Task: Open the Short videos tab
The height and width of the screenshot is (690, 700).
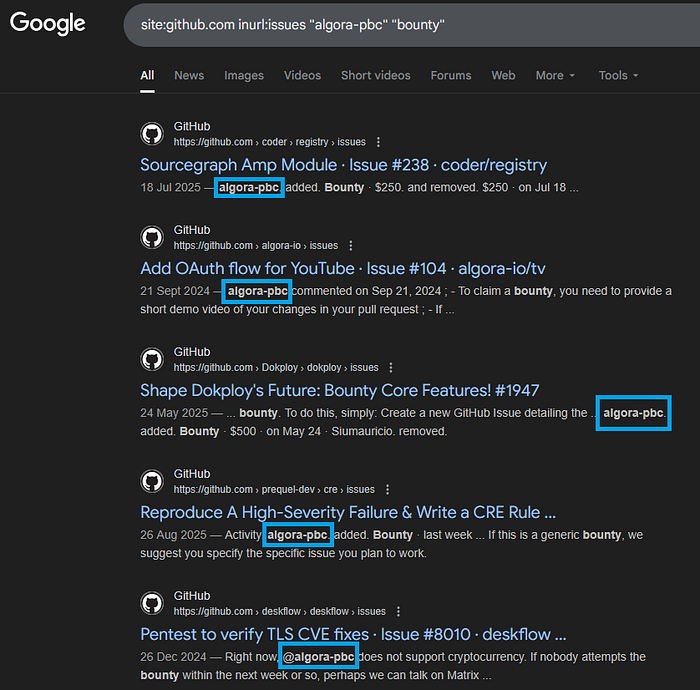Action: tap(375, 75)
